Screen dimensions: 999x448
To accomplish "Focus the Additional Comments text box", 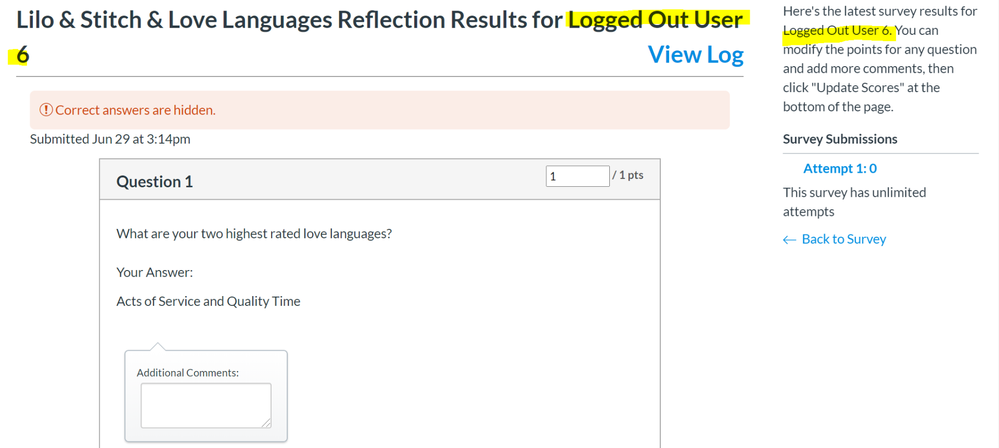I will (x=205, y=405).
